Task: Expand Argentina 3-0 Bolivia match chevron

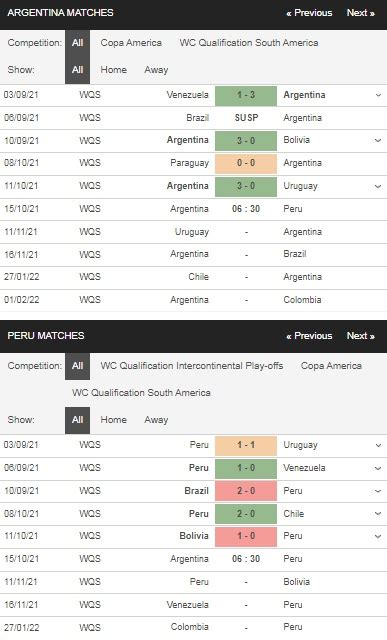Action: (x=378, y=140)
